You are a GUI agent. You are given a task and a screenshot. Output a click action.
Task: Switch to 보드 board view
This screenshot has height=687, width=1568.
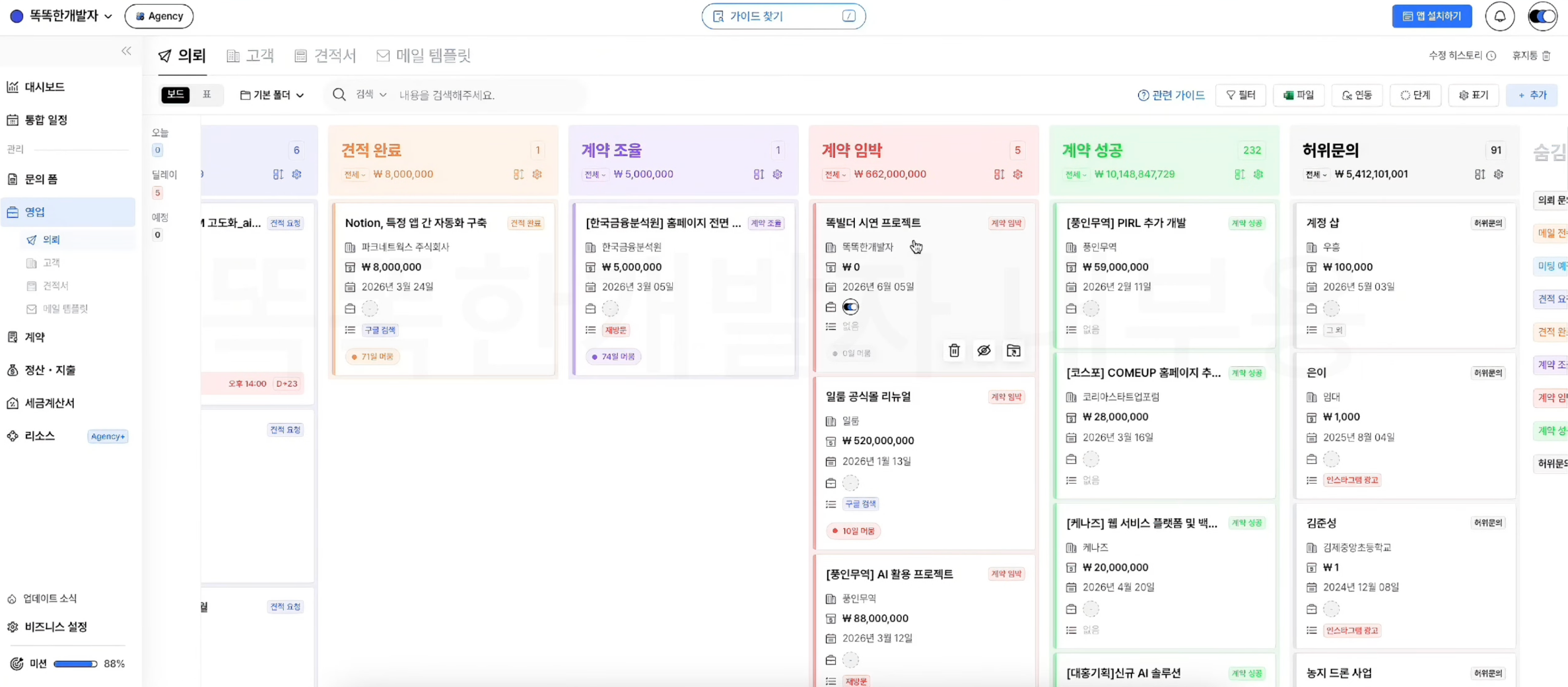pos(175,95)
